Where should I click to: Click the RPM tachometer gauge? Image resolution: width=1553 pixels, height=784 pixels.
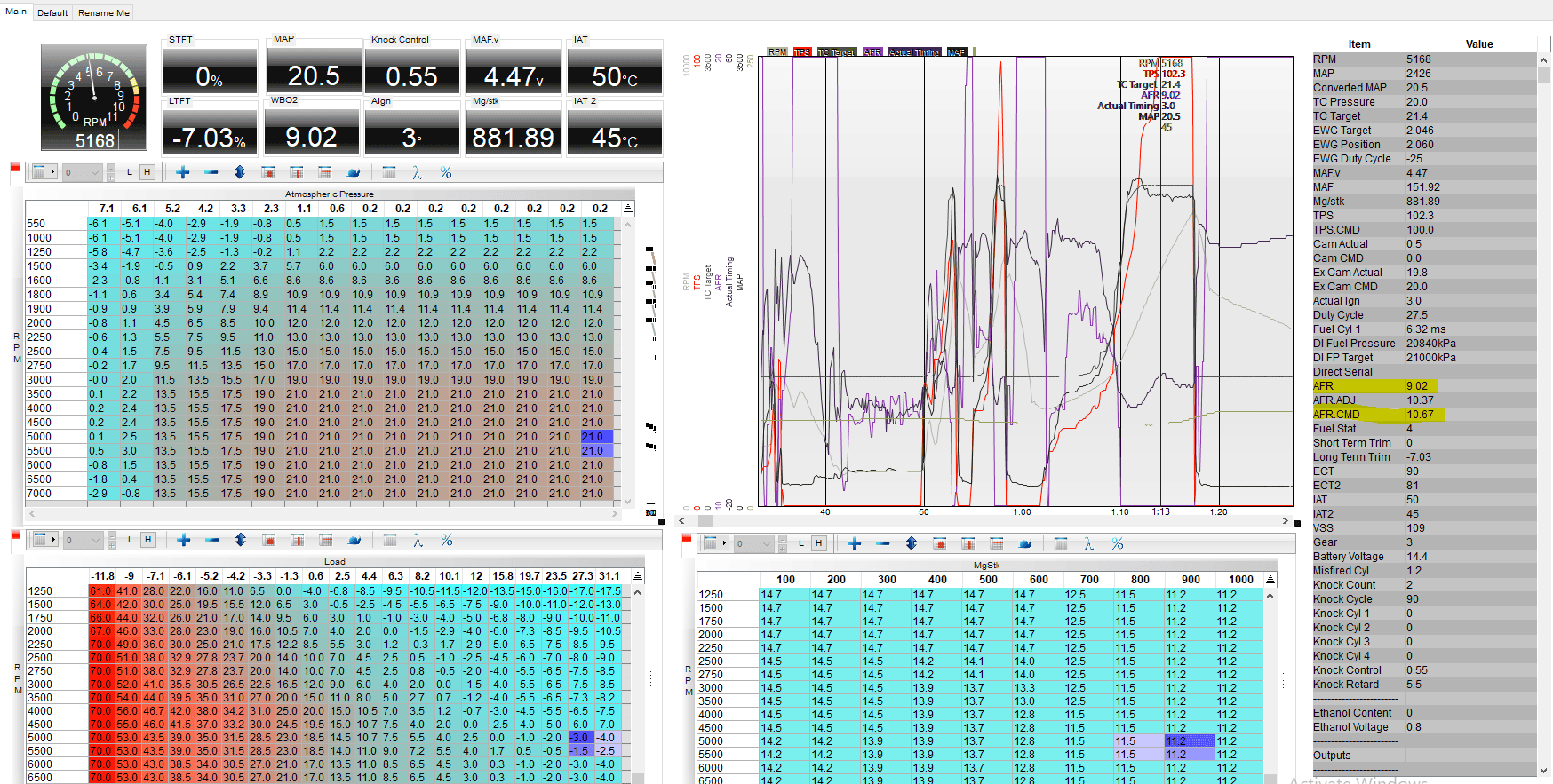(94, 98)
